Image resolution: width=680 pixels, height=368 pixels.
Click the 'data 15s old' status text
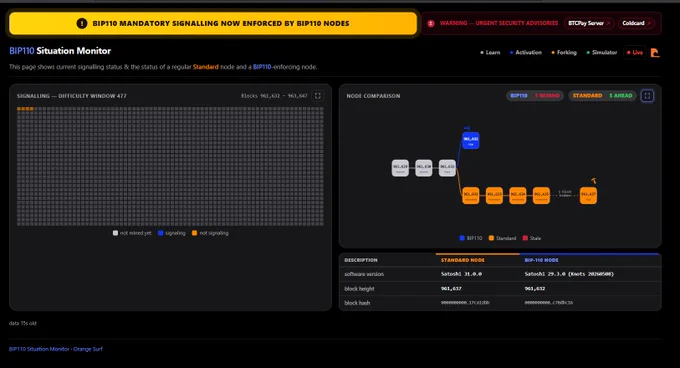coord(23,323)
